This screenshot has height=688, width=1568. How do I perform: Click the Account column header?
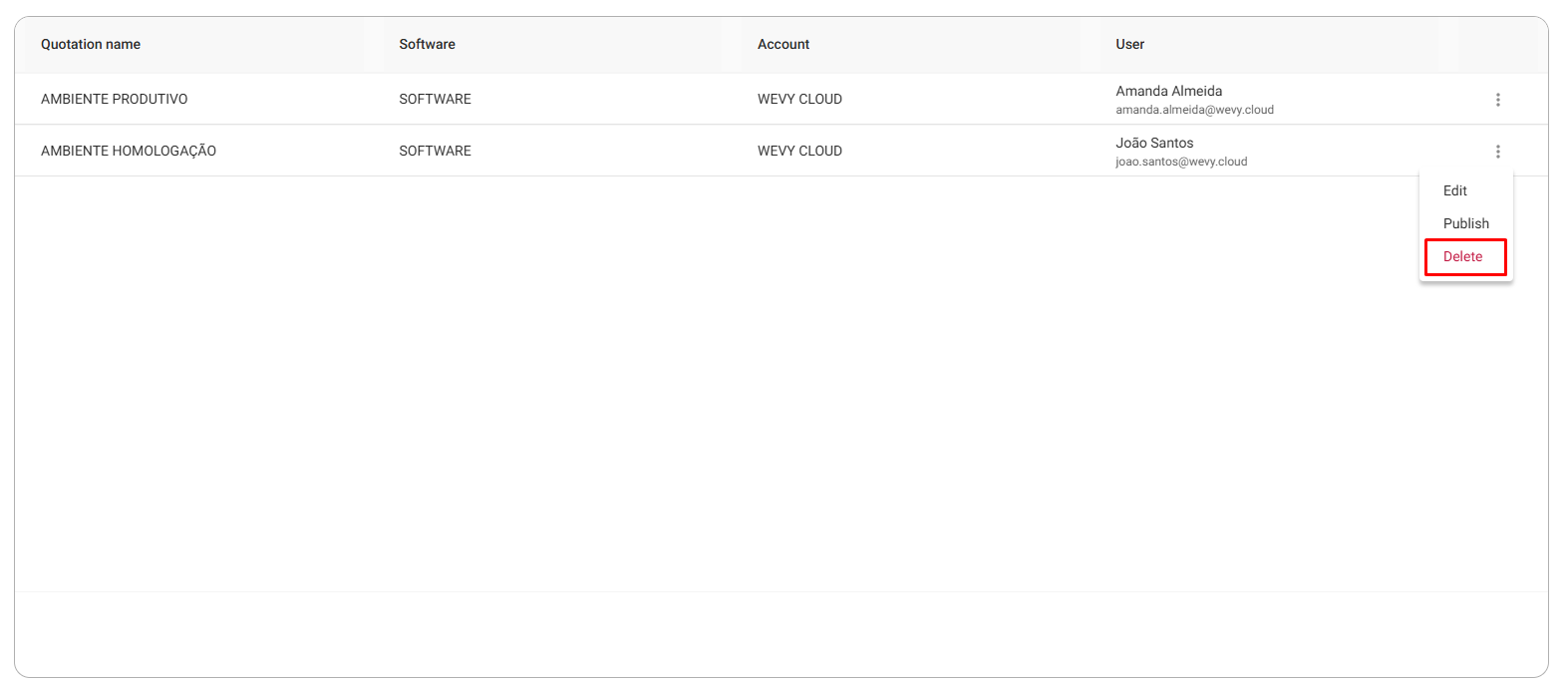coord(784,44)
